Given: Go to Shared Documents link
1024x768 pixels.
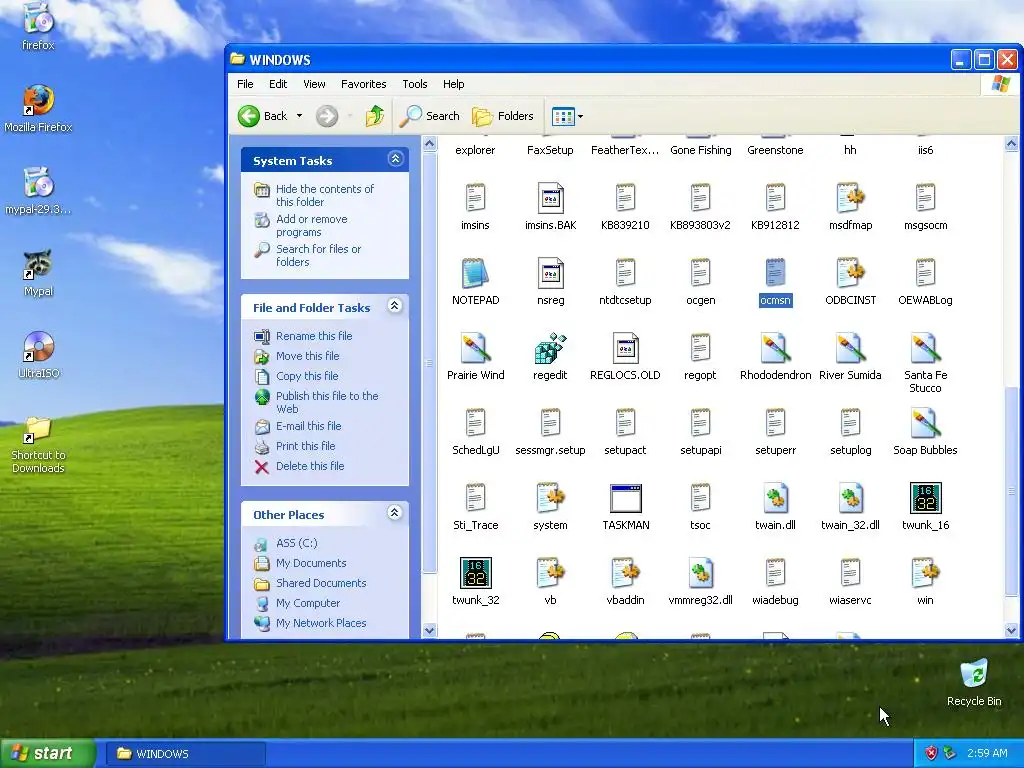Looking at the screenshot, I should [x=321, y=583].
